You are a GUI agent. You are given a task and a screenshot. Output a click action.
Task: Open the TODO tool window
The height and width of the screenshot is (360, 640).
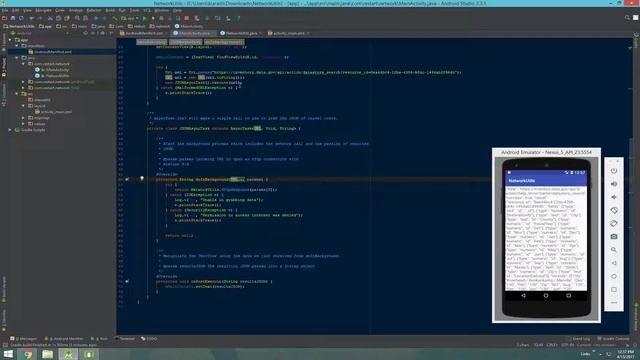point(149,339)
